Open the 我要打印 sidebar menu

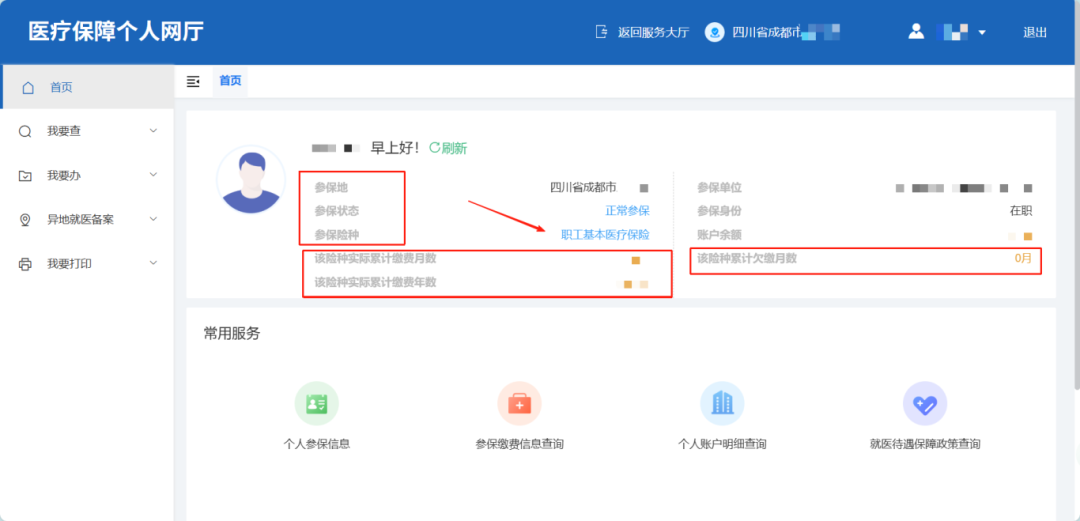[x=87, y=264]
